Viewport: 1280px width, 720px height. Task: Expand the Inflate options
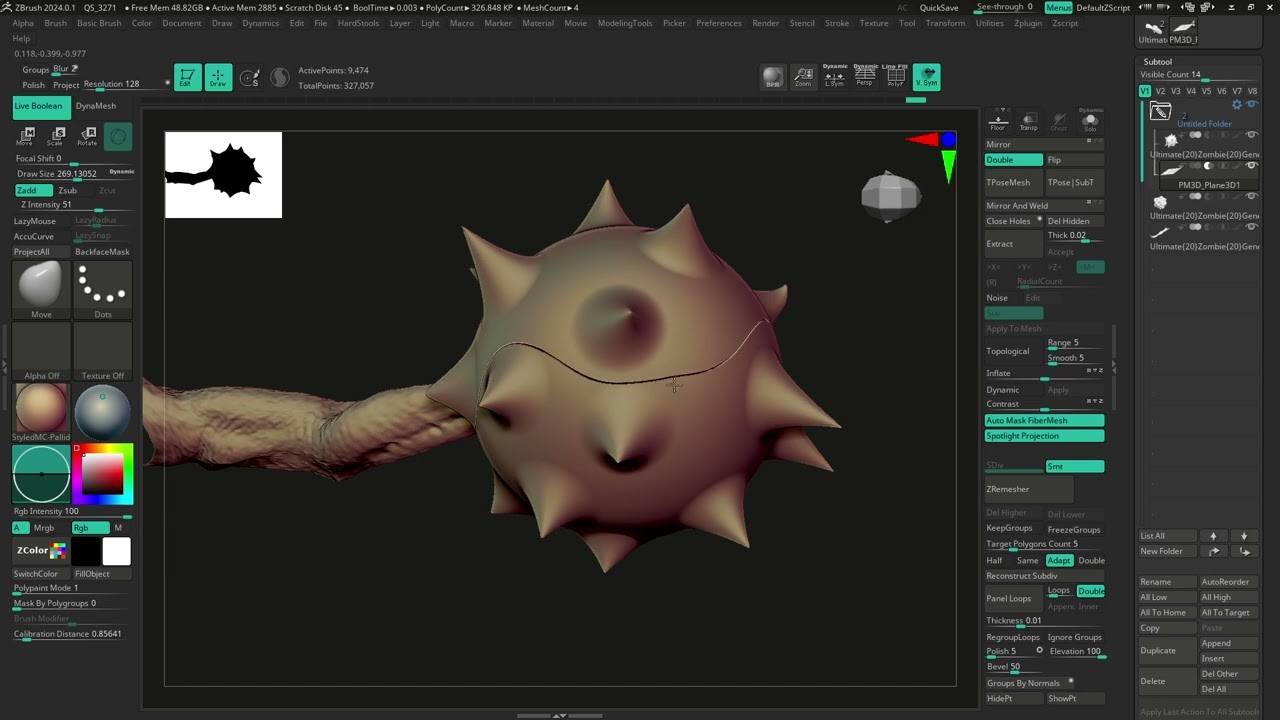[x=1045, y=373]
